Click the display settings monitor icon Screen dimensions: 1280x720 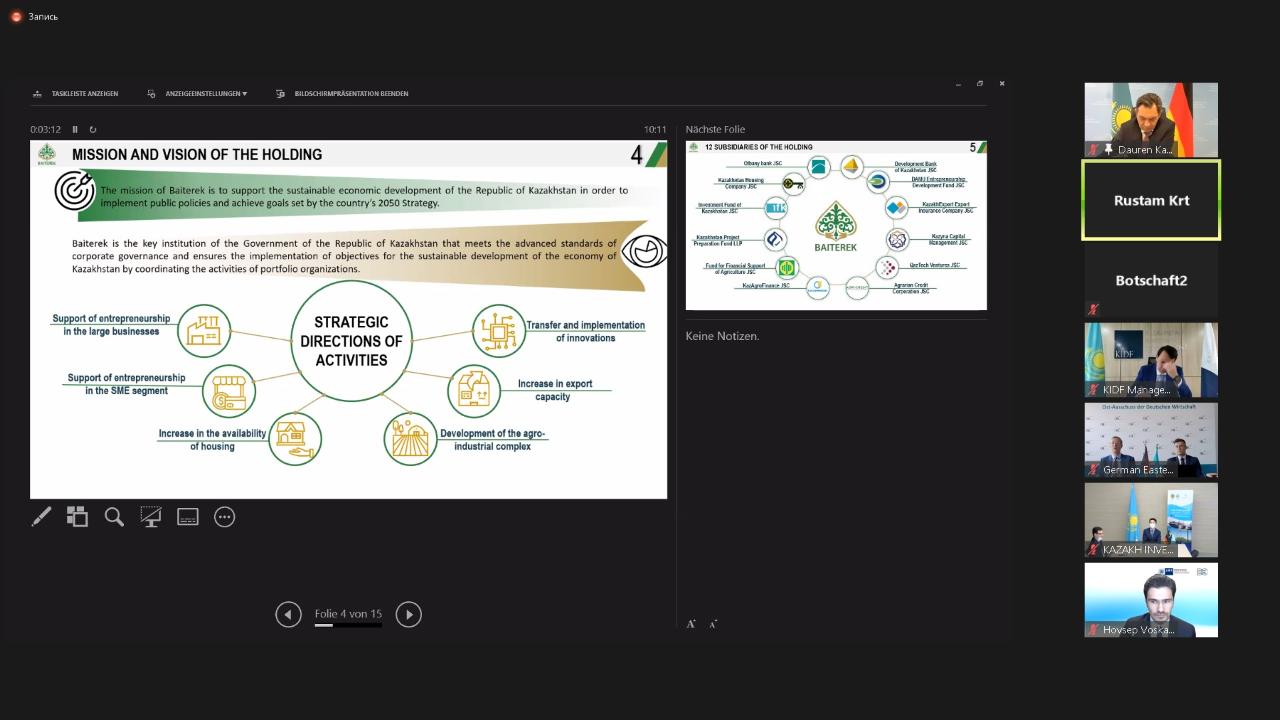click(152, 94)
